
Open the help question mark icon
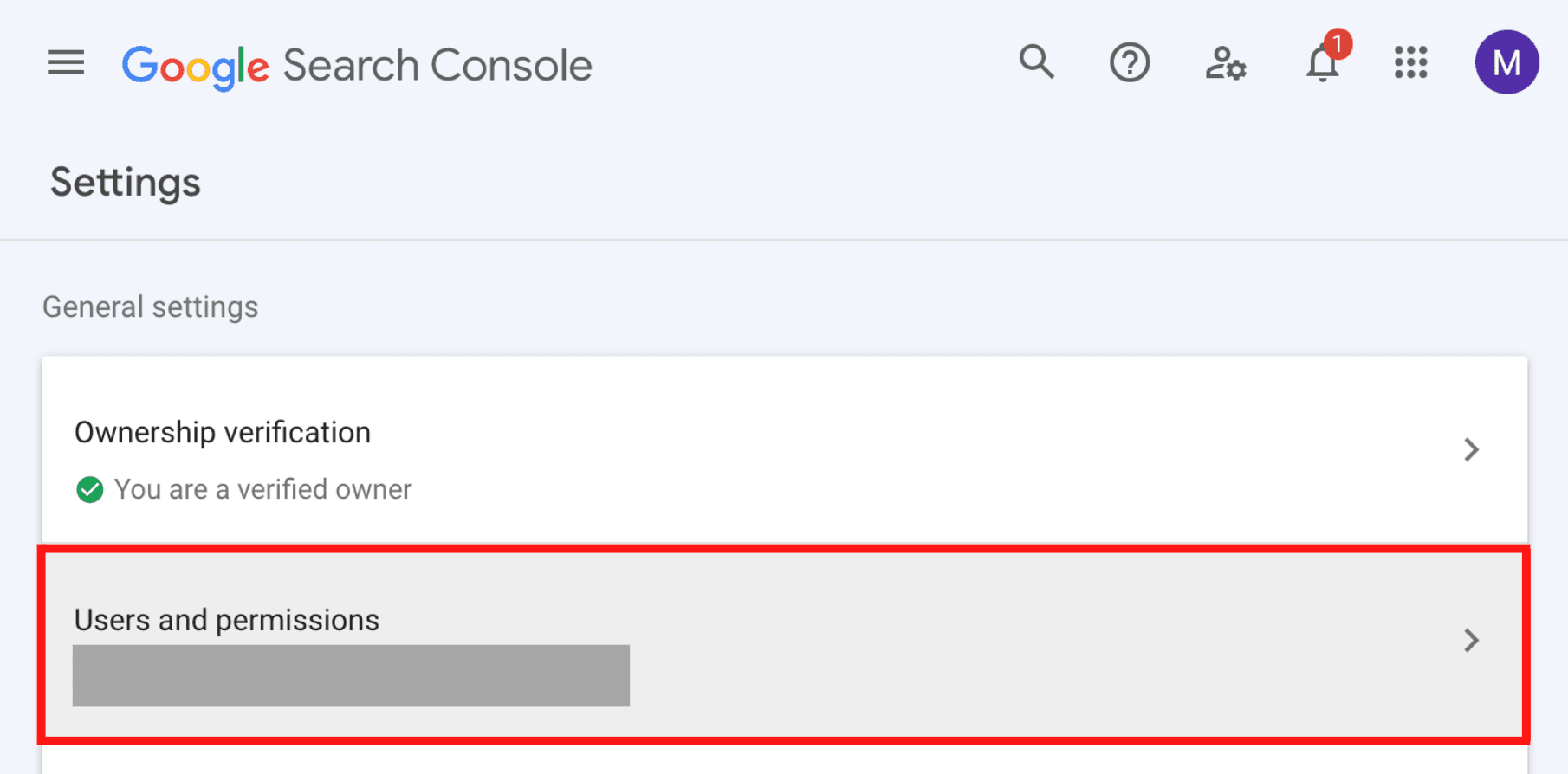coord(1130,62)
